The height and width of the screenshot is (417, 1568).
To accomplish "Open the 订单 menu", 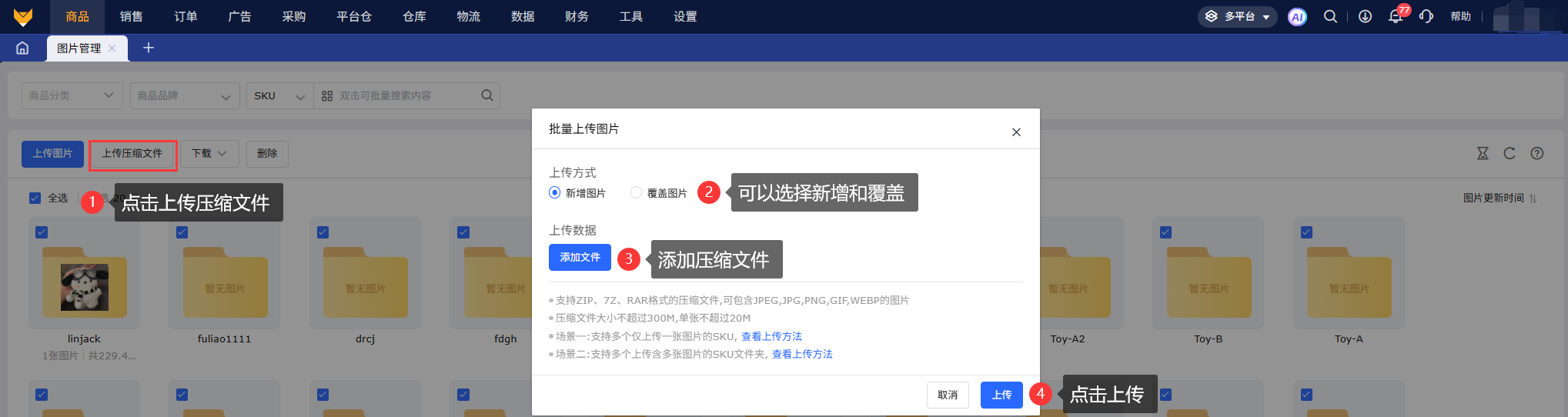I will pyautogui.click(x=186, y=16).
